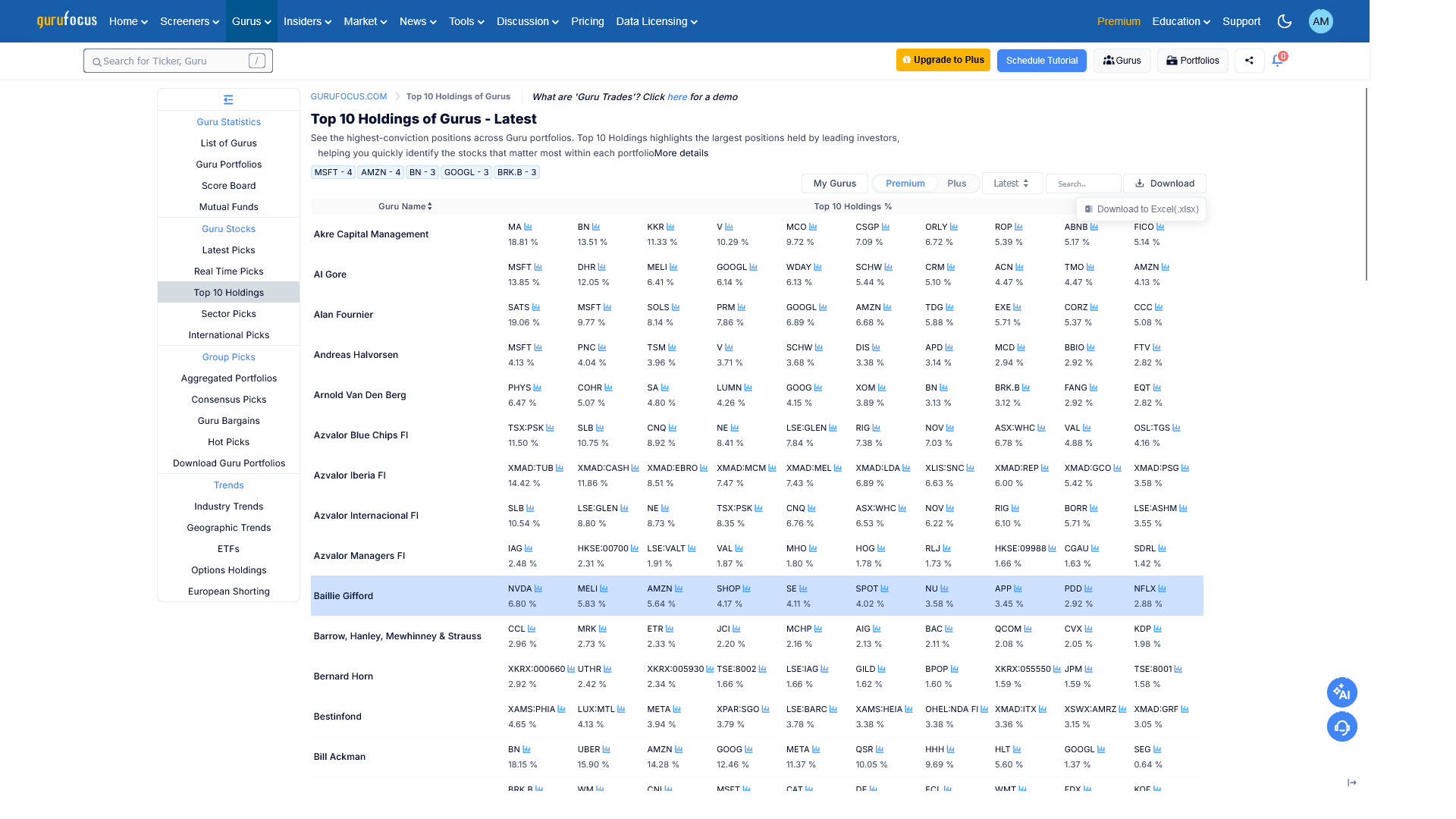Focus the table Search.. box
The width and height of the screenshot is (1456, 819).
tap(1083, 184)
